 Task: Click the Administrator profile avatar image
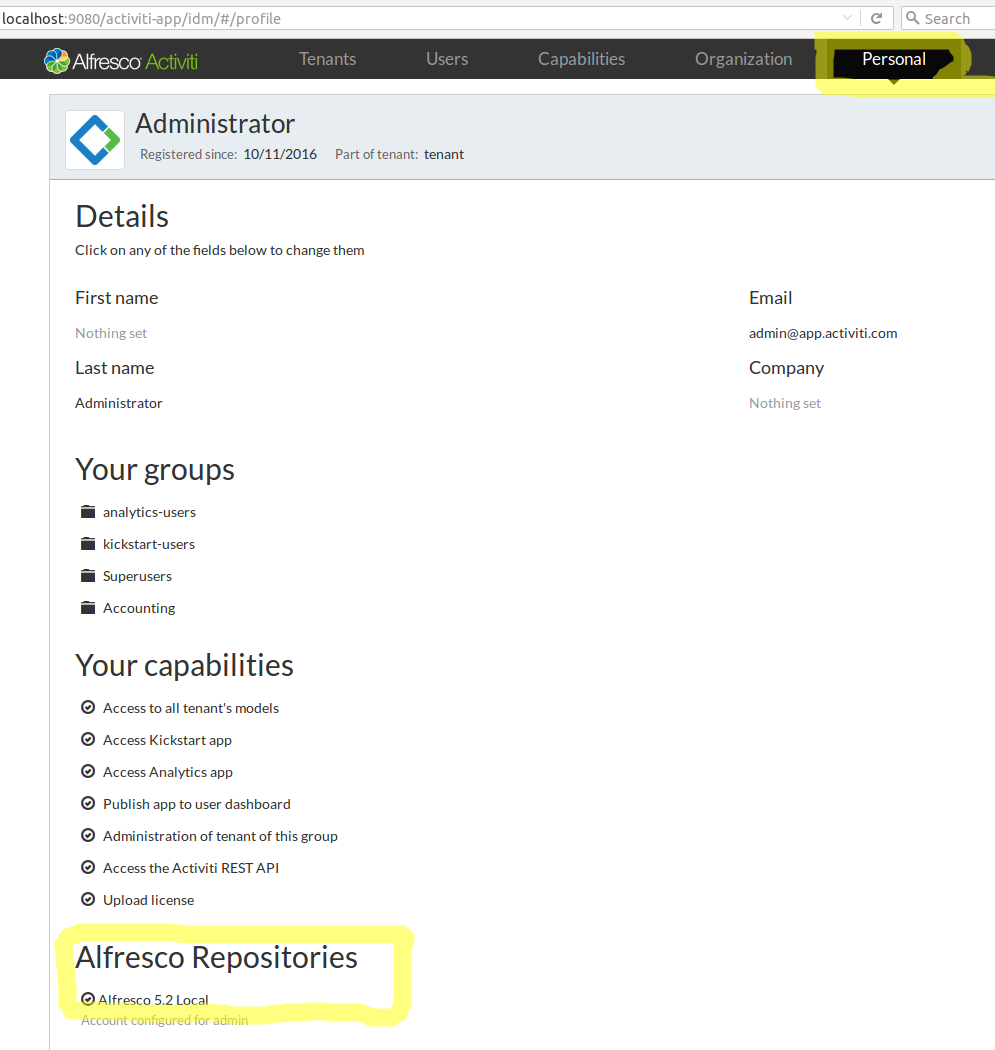[x=95, y=140]
